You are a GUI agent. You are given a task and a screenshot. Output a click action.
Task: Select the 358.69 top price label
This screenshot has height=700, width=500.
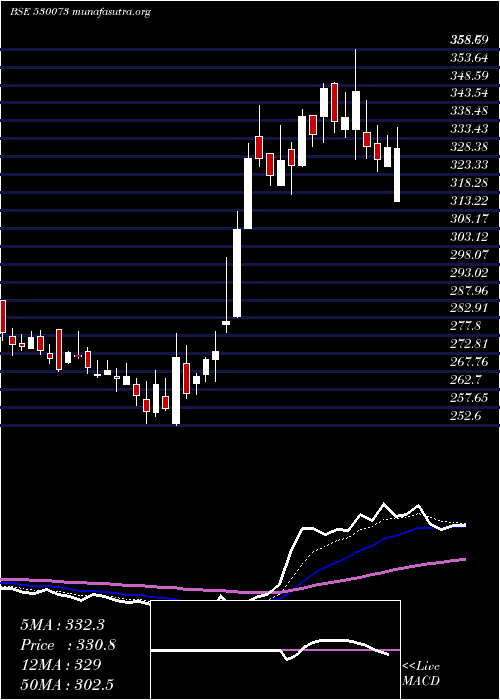pos(468,41)
